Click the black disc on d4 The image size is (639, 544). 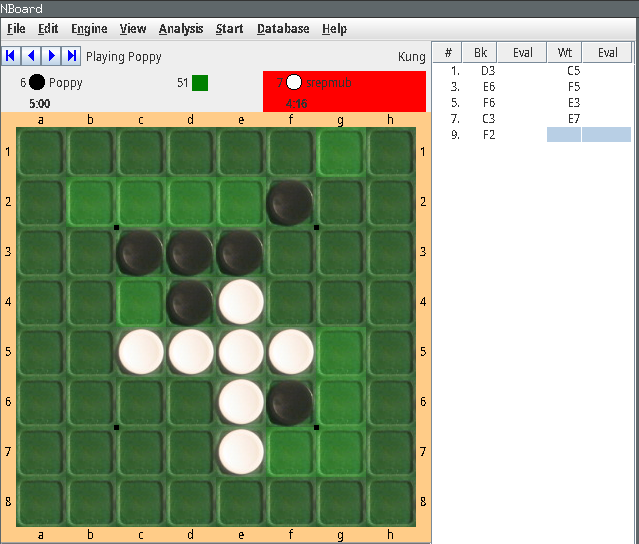[189, 303]
